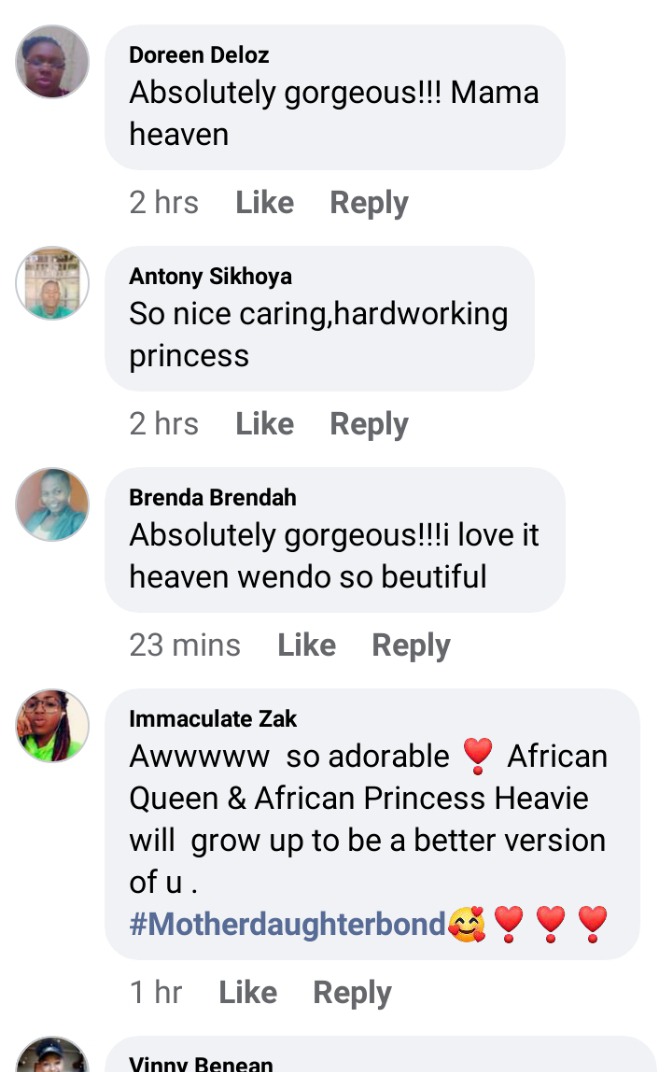Open Vinny Benean's profile picture
Screen dimensions: 672x1072
point(53,1055)
